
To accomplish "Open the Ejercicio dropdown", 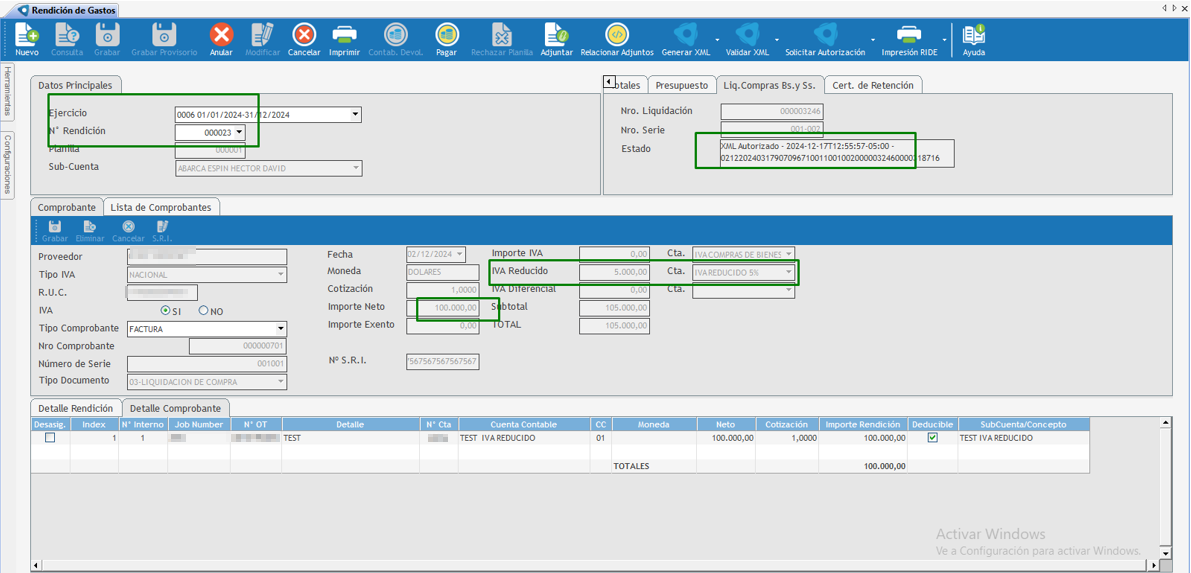I will tap(355, 115).
